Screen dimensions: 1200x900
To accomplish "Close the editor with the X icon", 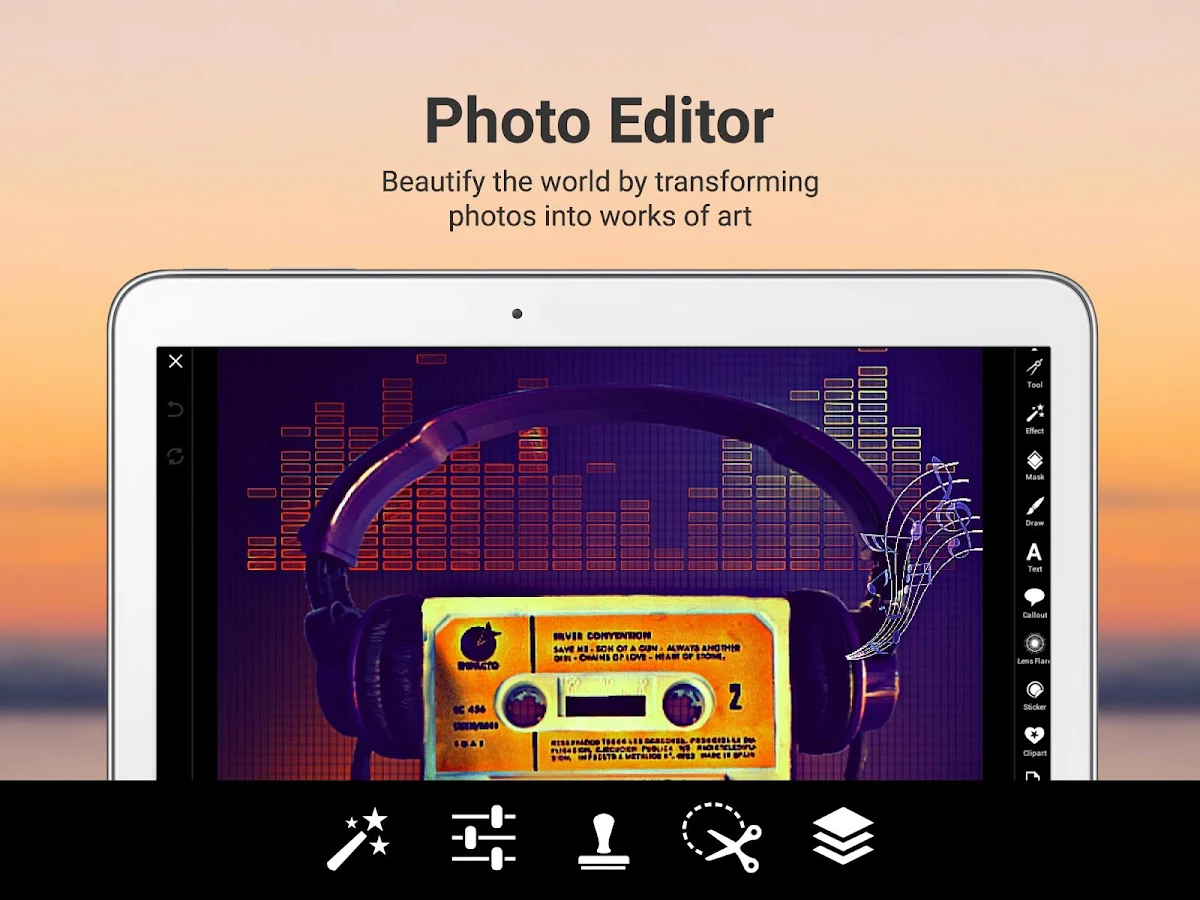I will coord(176,361).
